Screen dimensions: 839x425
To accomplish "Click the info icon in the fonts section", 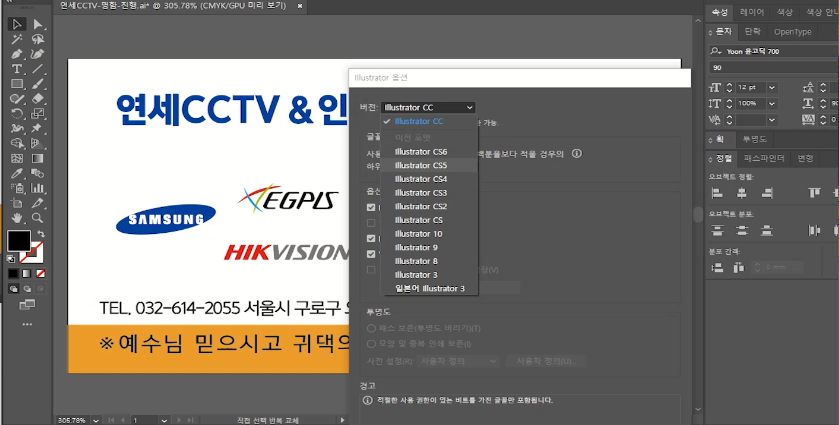I will [x=576, y=154].
